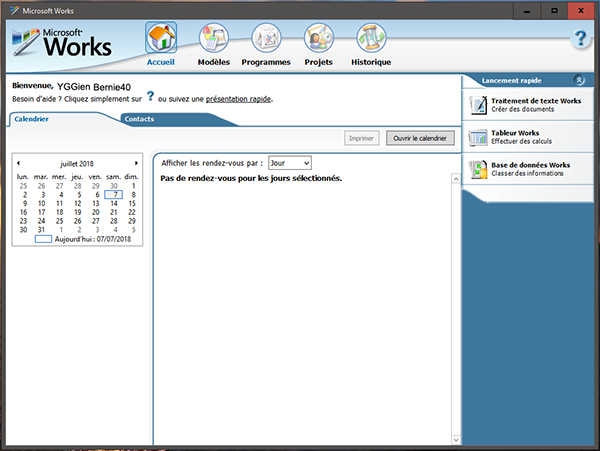Screen dimensions: 600x451
Task: Click the appointments scrollbar up arrow
Action: pyautogui.click(x=456, y=179)
